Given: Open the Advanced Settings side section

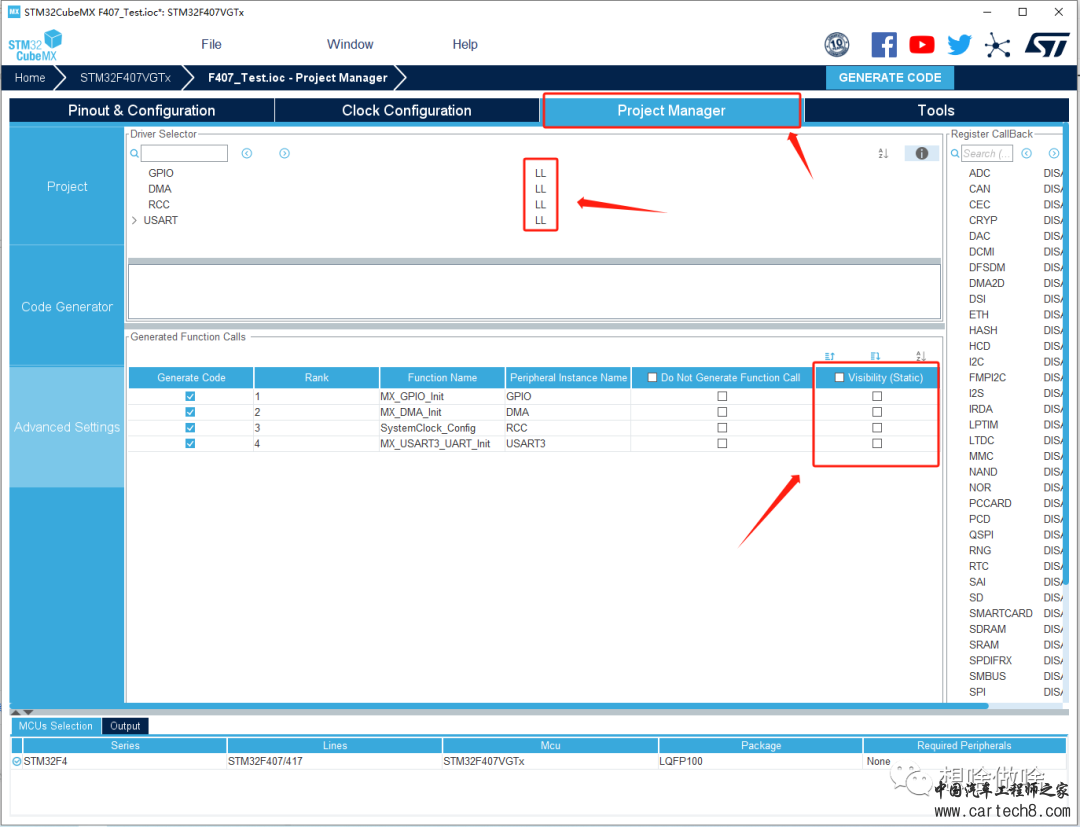Looking at the screenshot, I should click(x=67, y=427).
